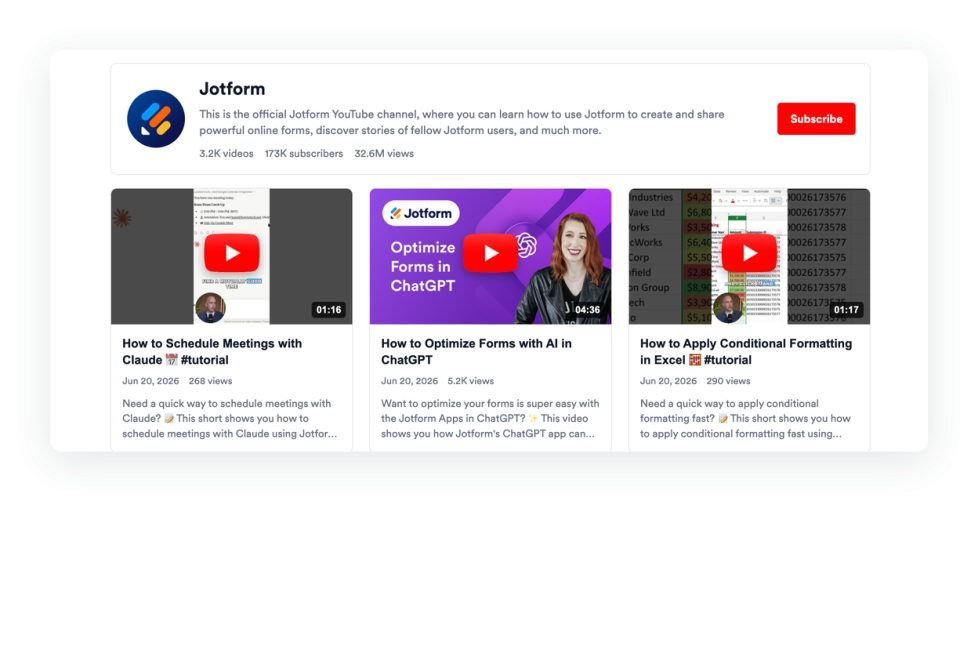The height and width of the screenshot is (646, 978).
Task: Click the date under the Excel video title
Action: [x=668, y=381]
